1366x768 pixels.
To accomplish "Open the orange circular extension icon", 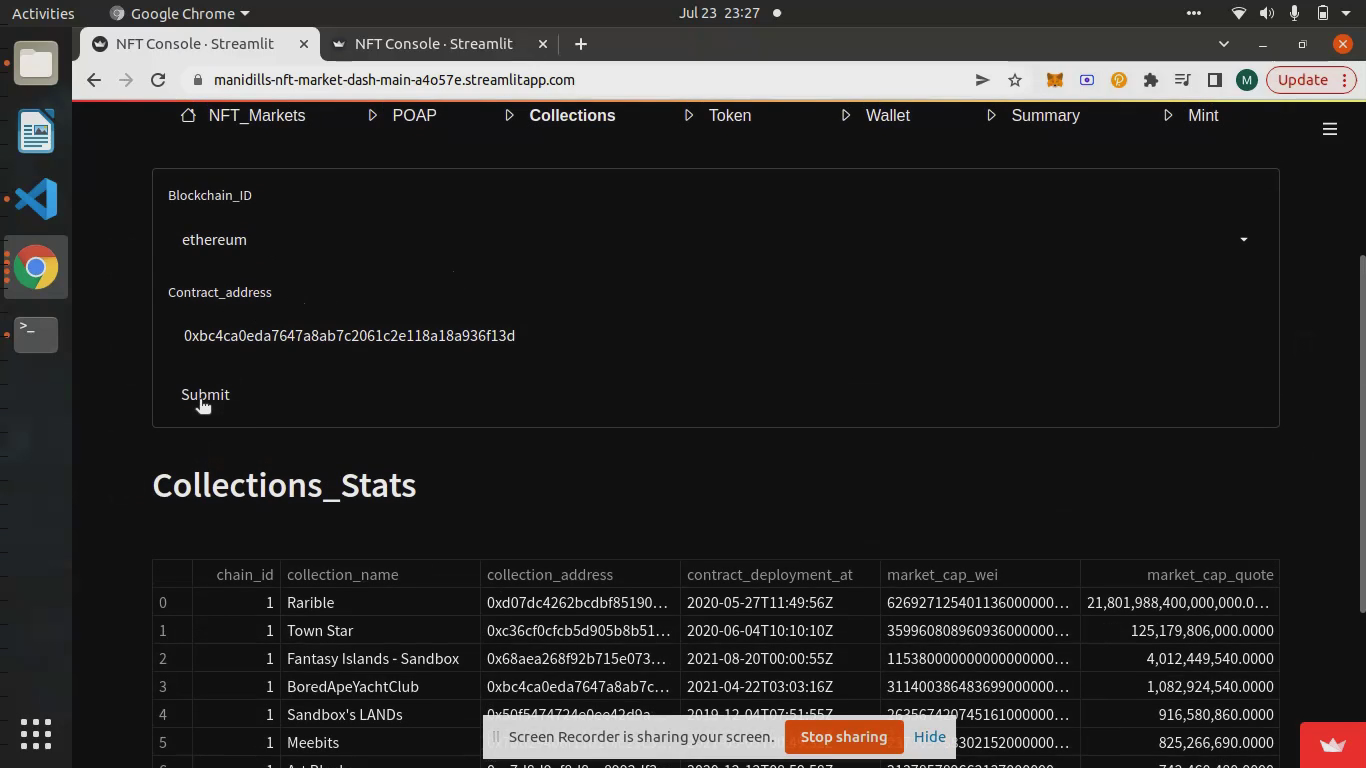I will [1119, 80].
